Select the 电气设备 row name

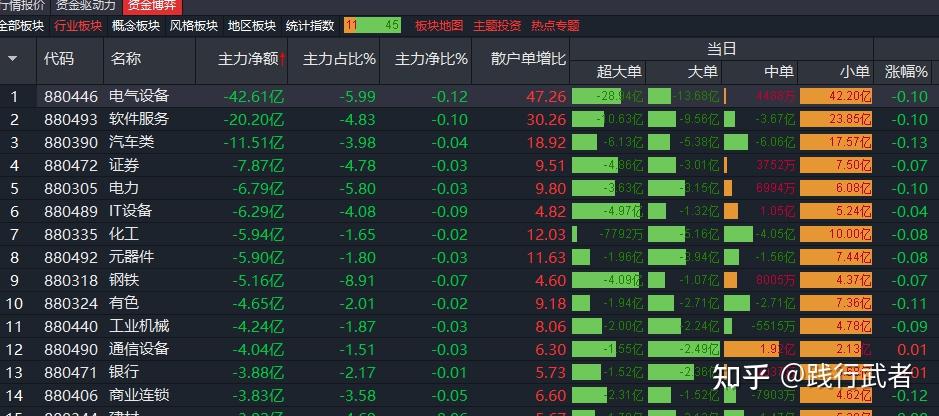point(139,96)
